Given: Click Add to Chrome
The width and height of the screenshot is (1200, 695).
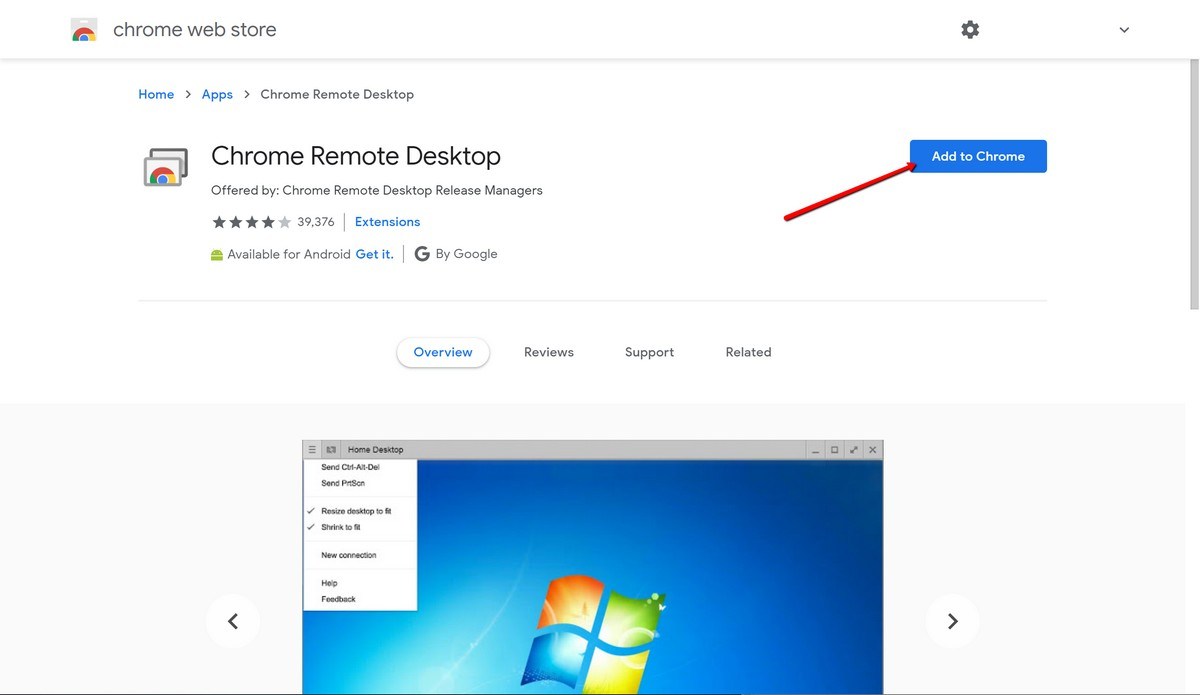Looking at the screenshot, I should click(x=977, y=156).
